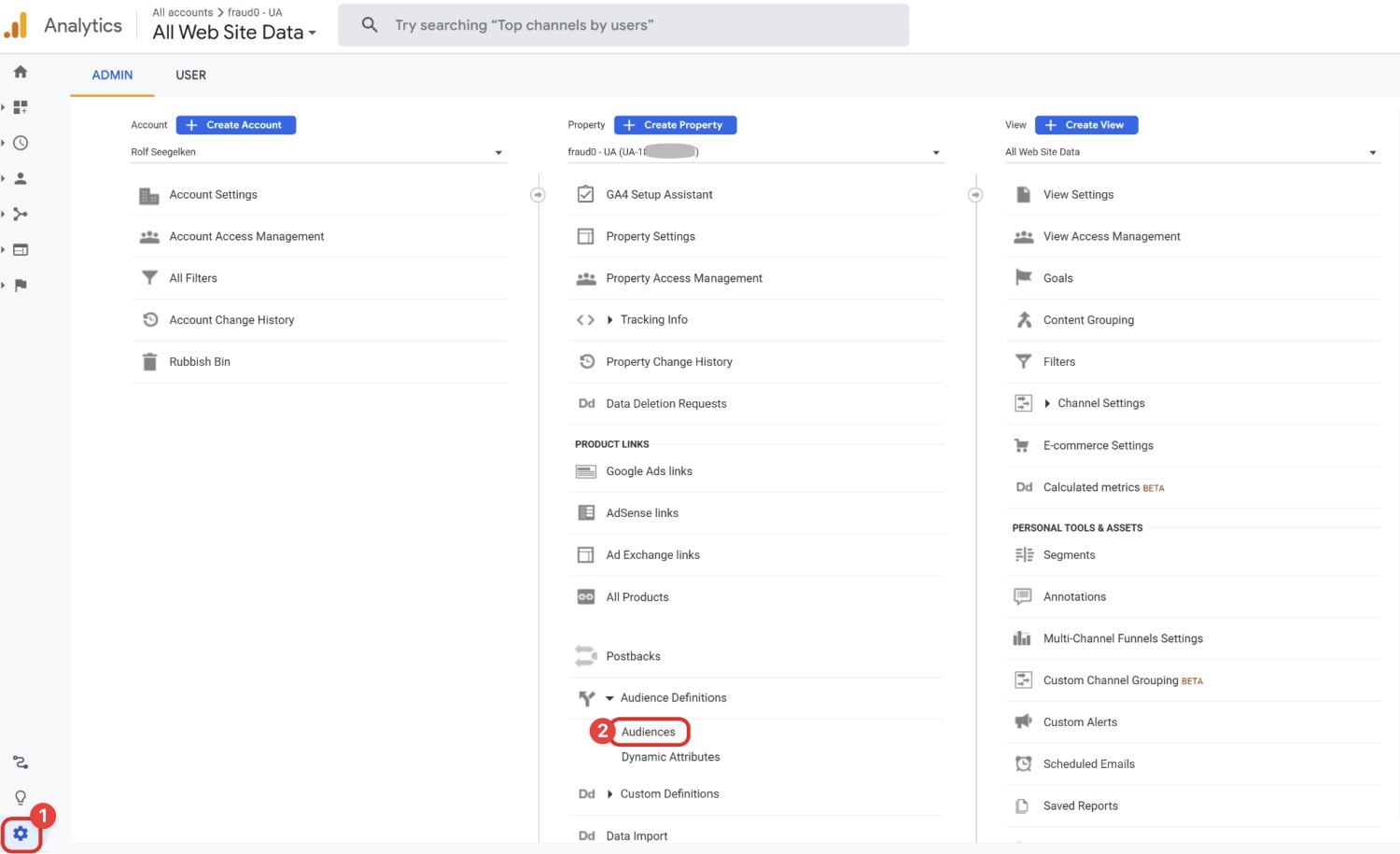Select the ADMIN tab
This screenshot has width=1400, height=854.
point(112,75)
